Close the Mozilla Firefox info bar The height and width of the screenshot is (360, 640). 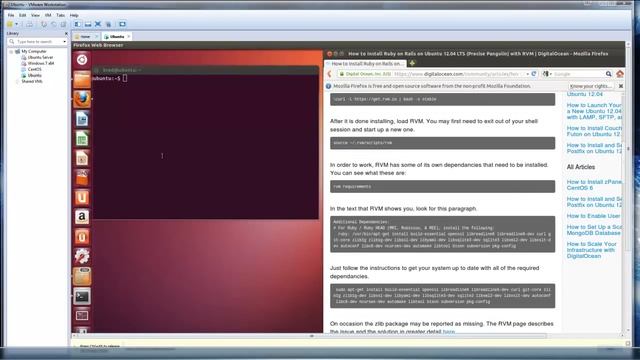pos(621,86)
